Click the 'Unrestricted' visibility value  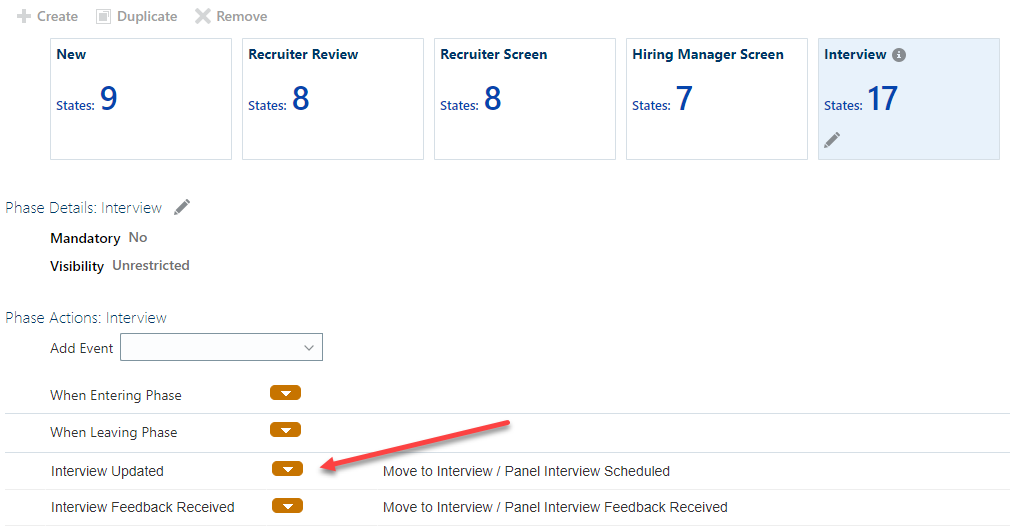[151, 265]
